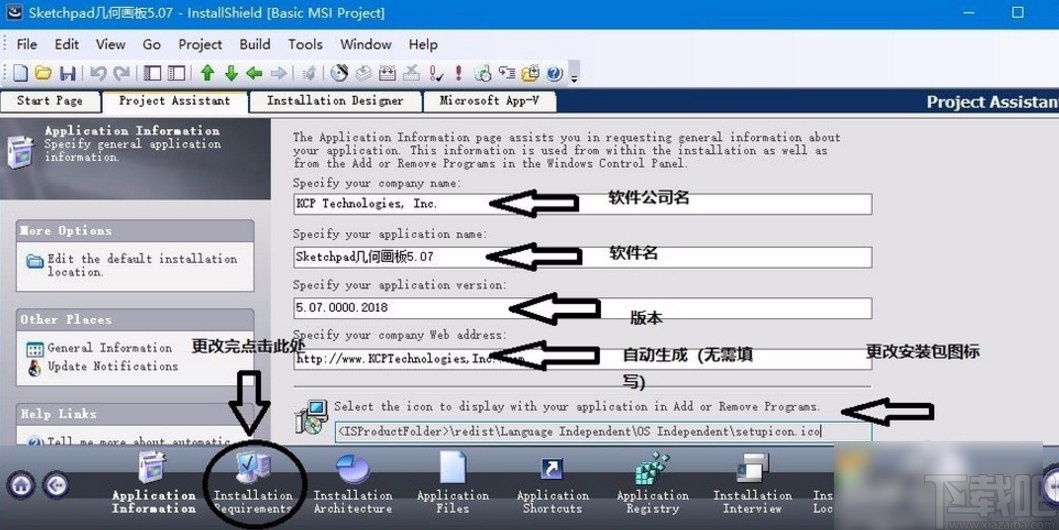Viewport: 1059px width, 530px height.
Task: Open Update Notifications link
Action: (x=113, y=366)
